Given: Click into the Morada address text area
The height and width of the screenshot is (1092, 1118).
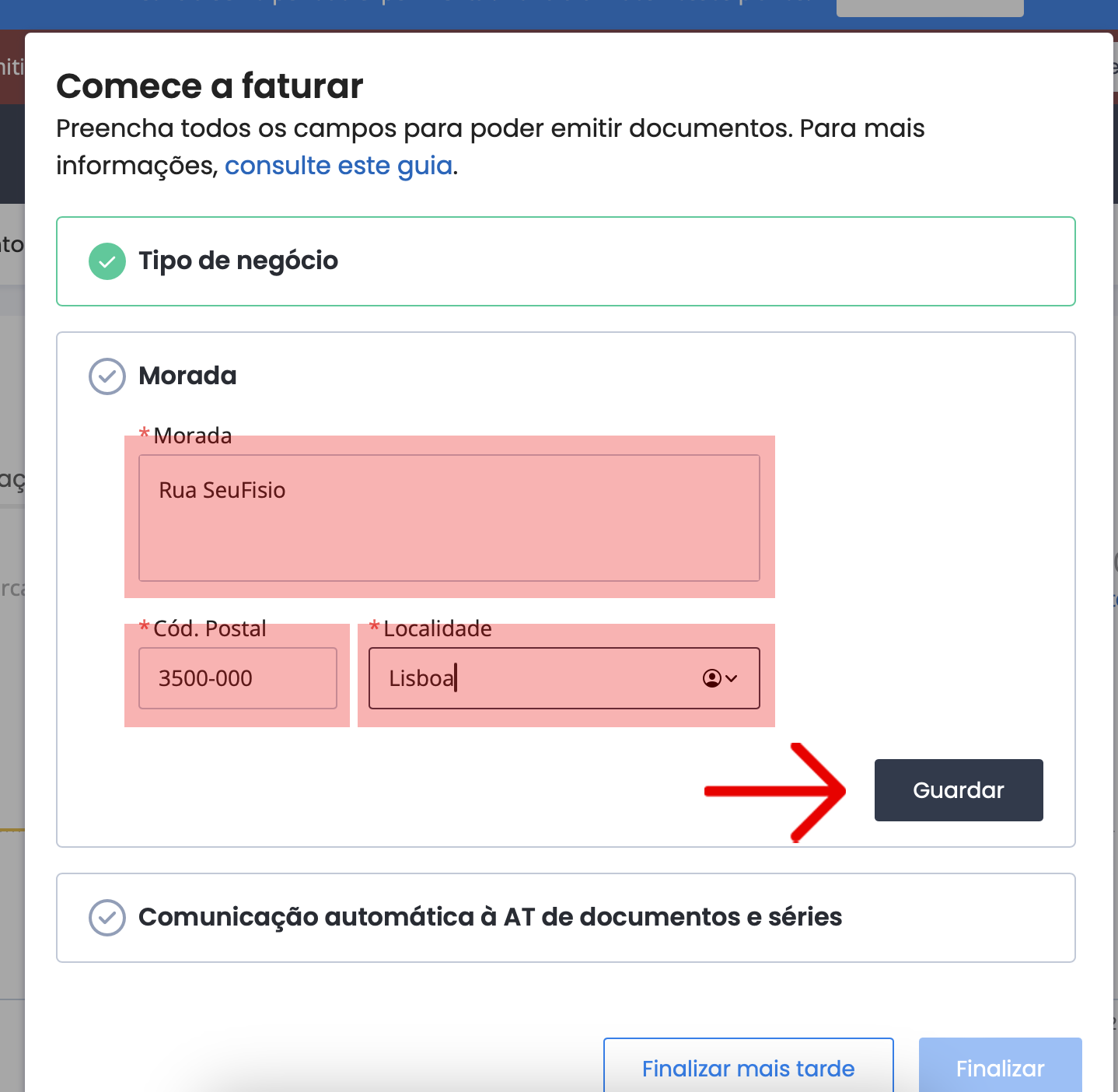Looking at the screenshot, I should (x=449, y=518).
